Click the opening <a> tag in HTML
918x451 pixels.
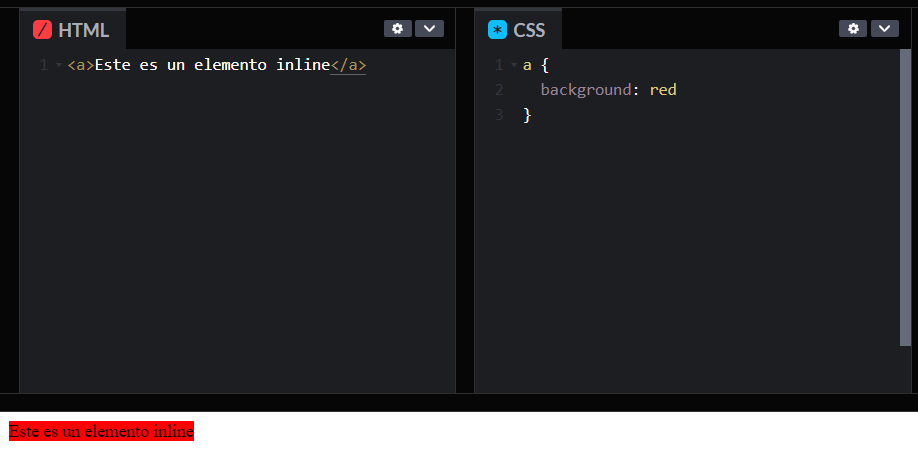pyautogui.click(x=81, y=65)
